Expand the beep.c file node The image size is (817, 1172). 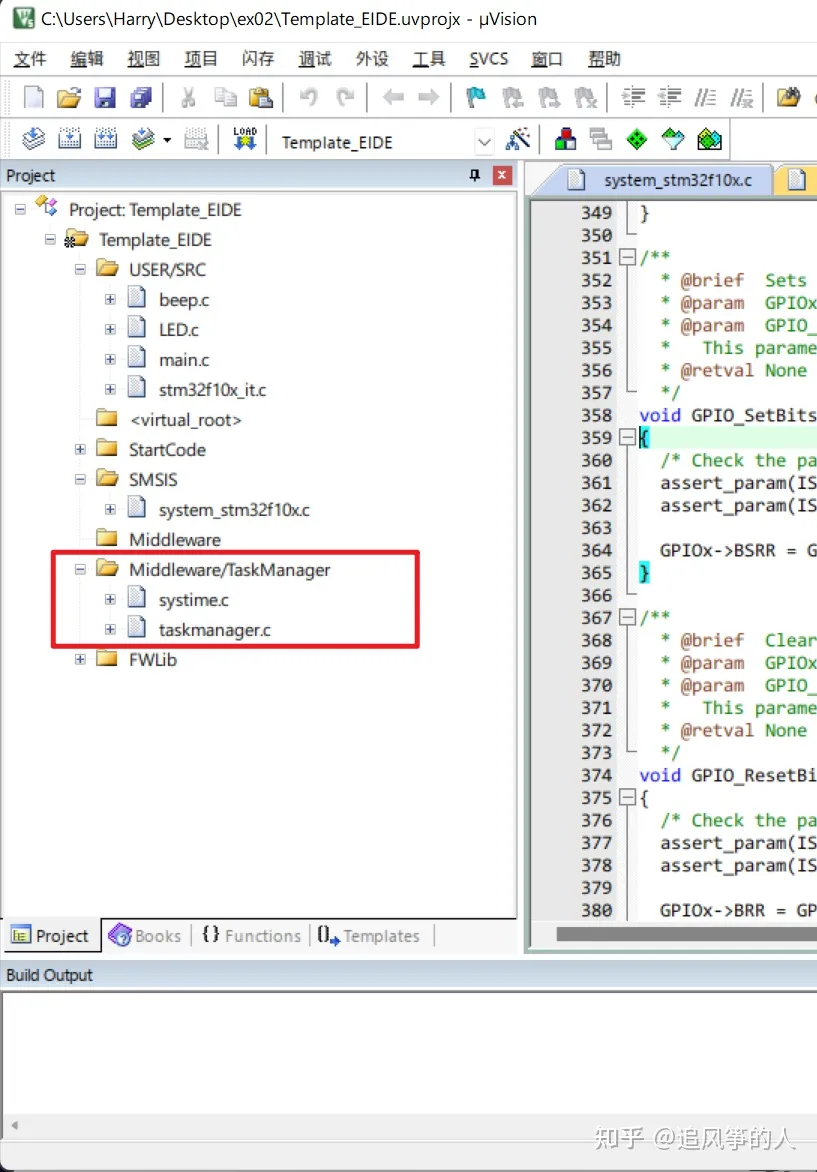point(110,299)
